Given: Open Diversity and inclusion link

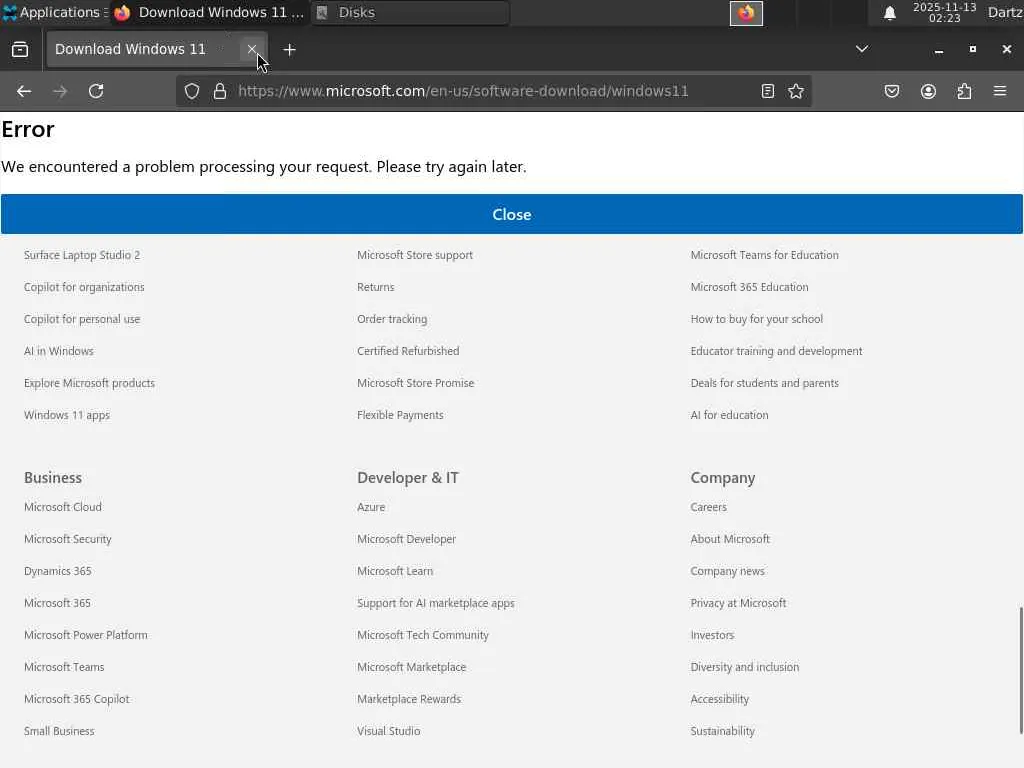Looking at the screenshot, I should [x=745, y=667].
